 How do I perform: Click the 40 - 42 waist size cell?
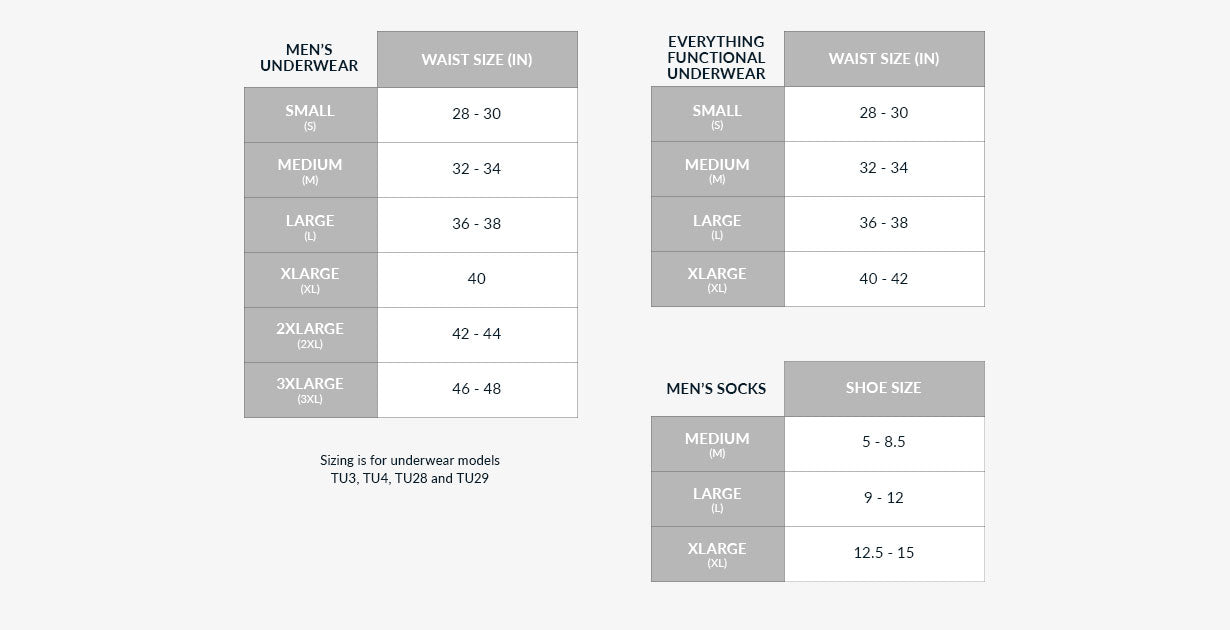click(884, 279)
